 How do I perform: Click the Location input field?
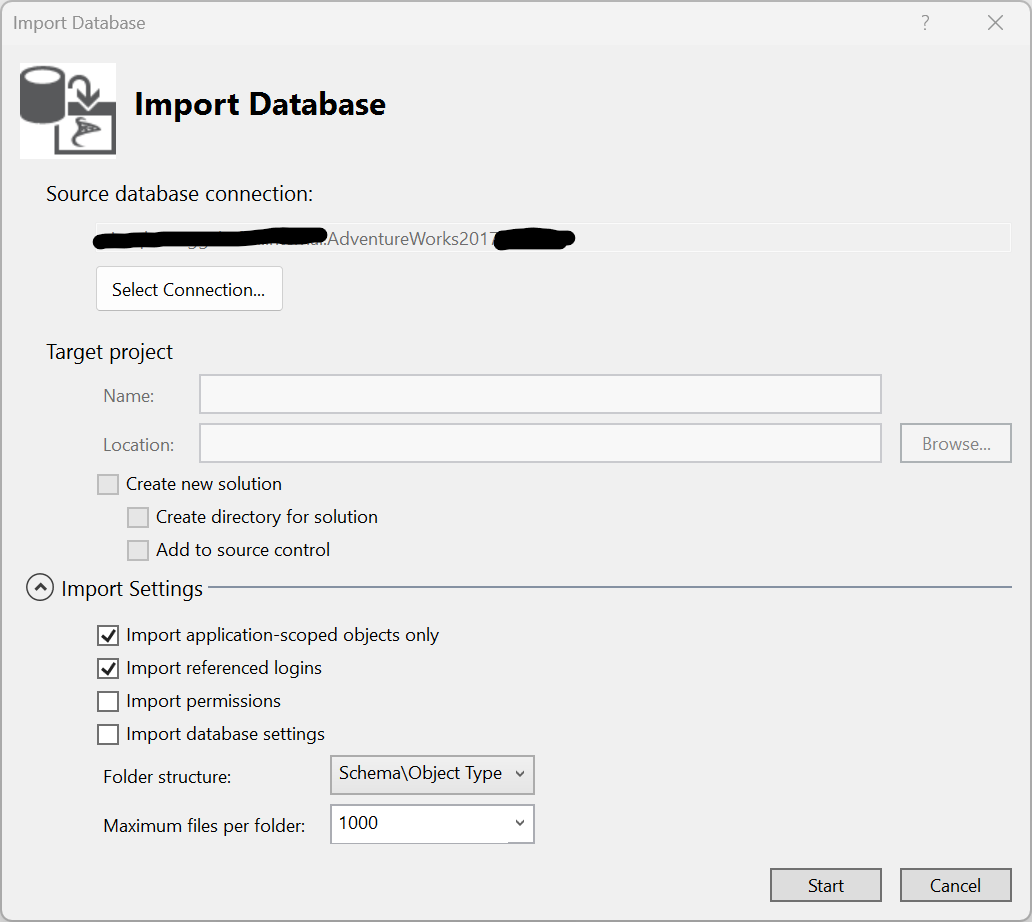540,443
